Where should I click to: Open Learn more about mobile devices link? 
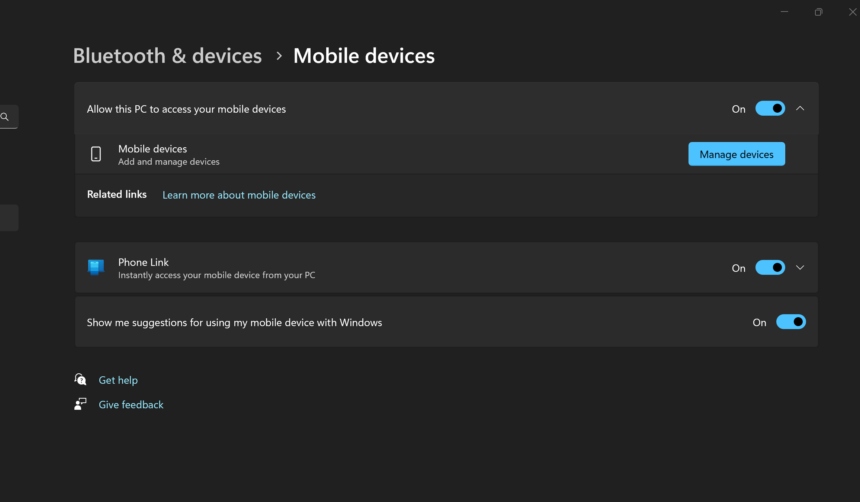click(239, 195)
